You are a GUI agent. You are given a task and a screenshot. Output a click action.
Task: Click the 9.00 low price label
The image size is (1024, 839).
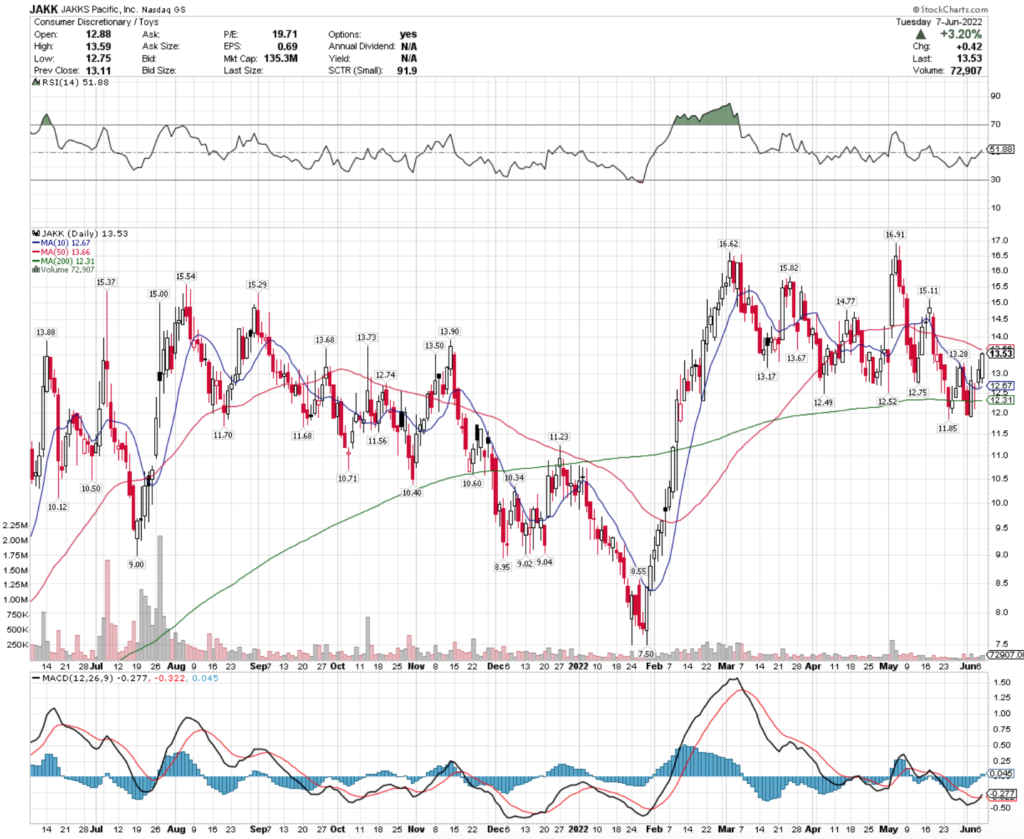tap(136, 564)
